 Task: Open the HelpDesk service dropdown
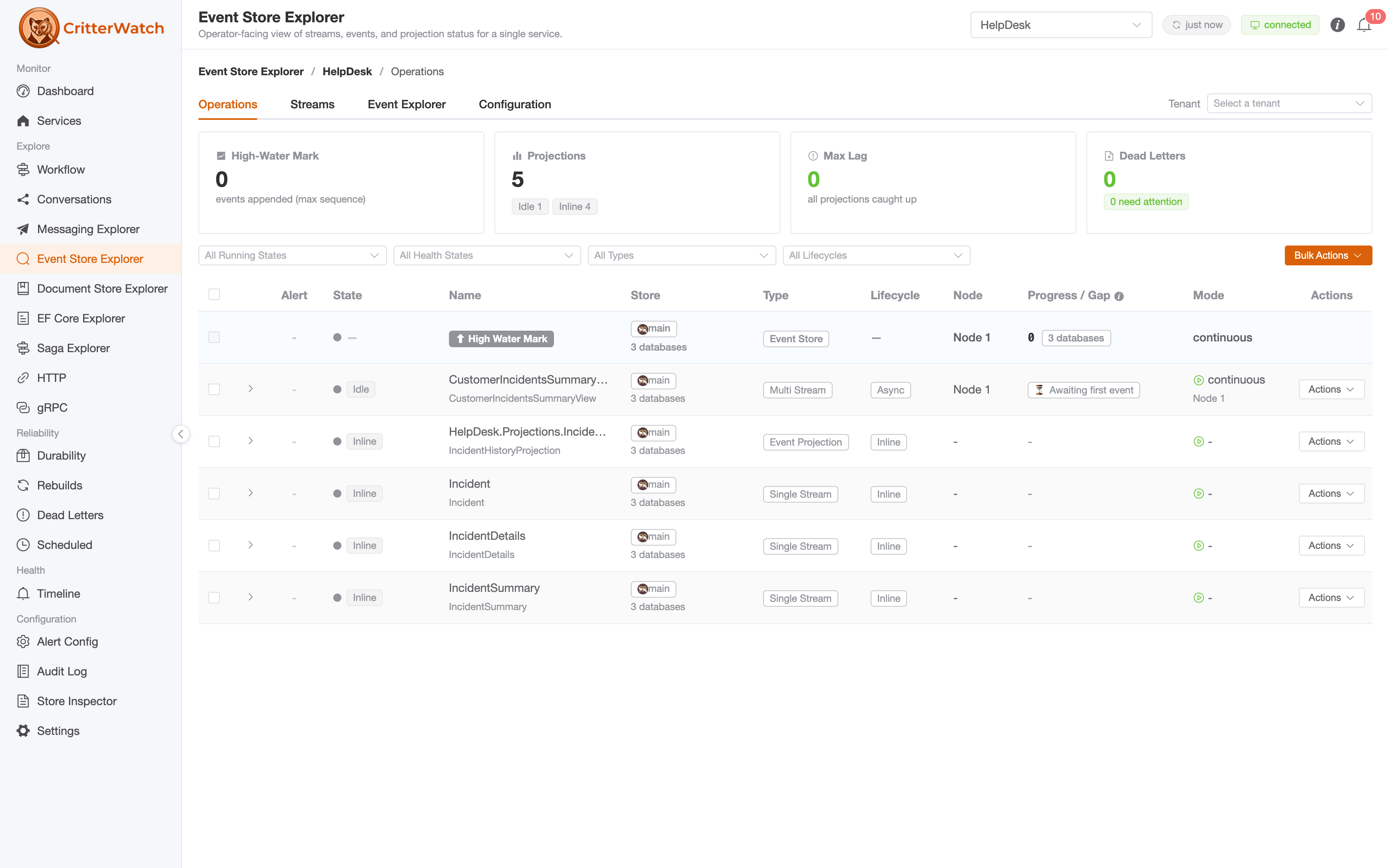[x=1061, y=25]
